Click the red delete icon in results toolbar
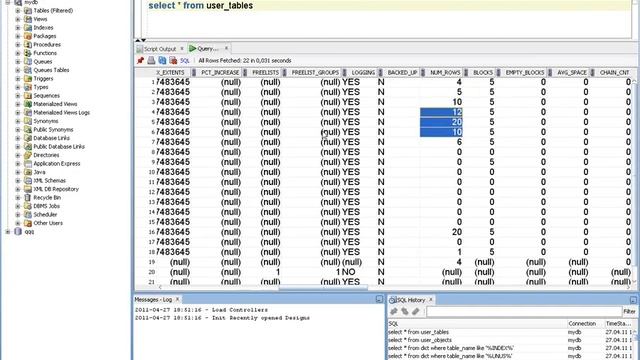This screenshot has width=640, height=360. [x=173, y=60]
